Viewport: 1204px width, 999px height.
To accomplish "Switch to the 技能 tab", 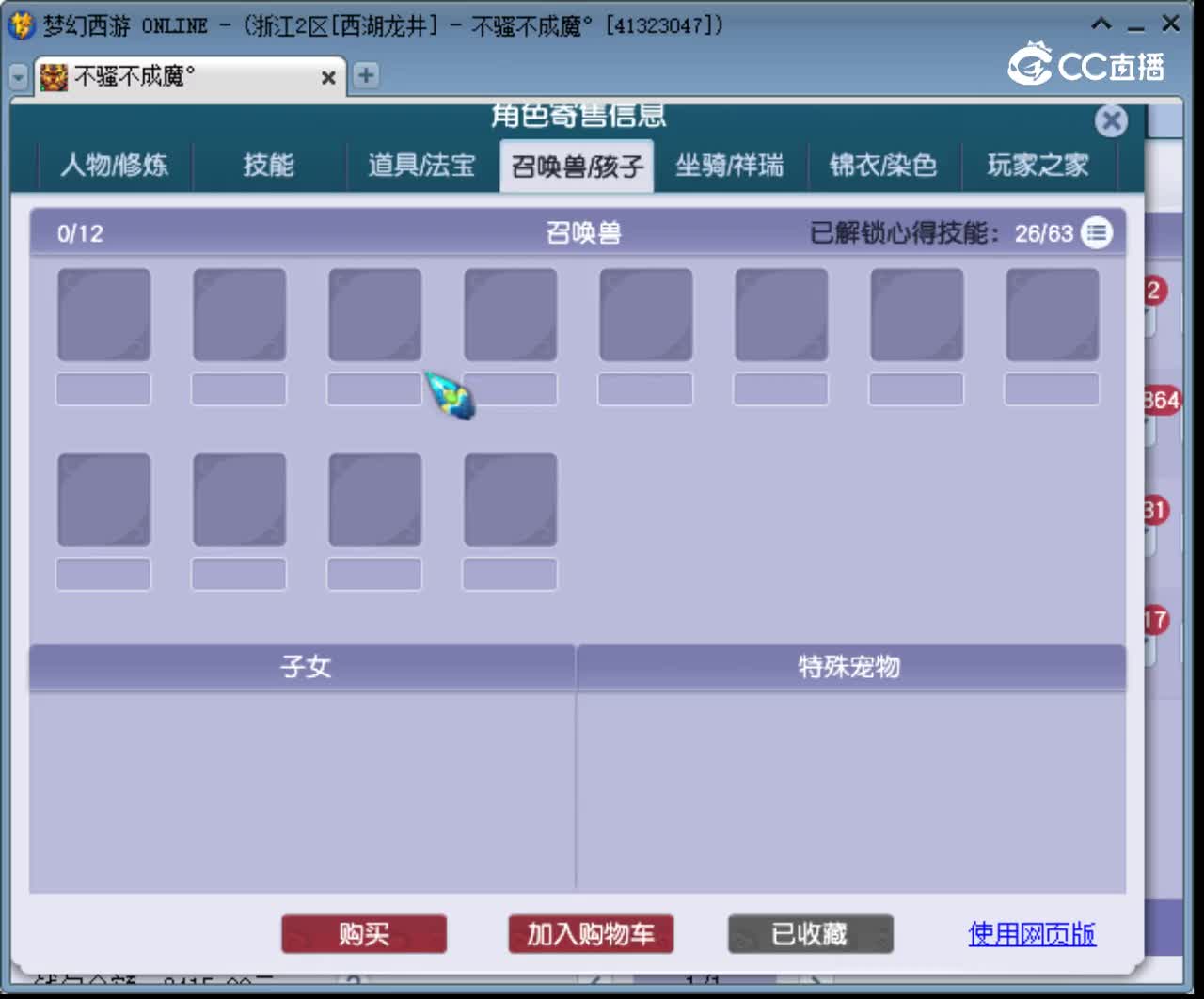I will 269,166.
